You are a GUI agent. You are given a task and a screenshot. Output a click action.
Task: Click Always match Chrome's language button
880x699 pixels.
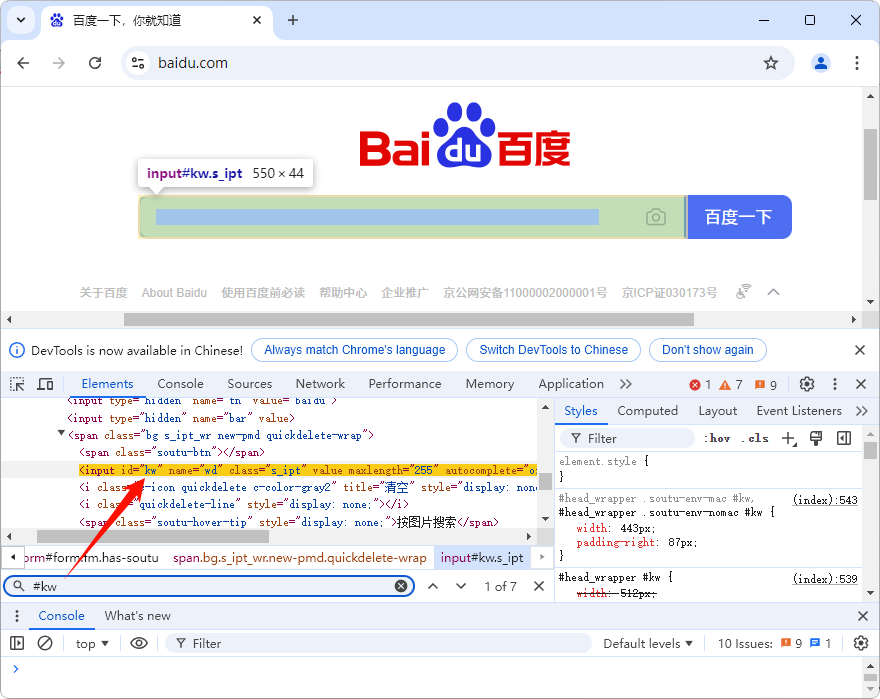pyautogui.click(x=355, y=350)
